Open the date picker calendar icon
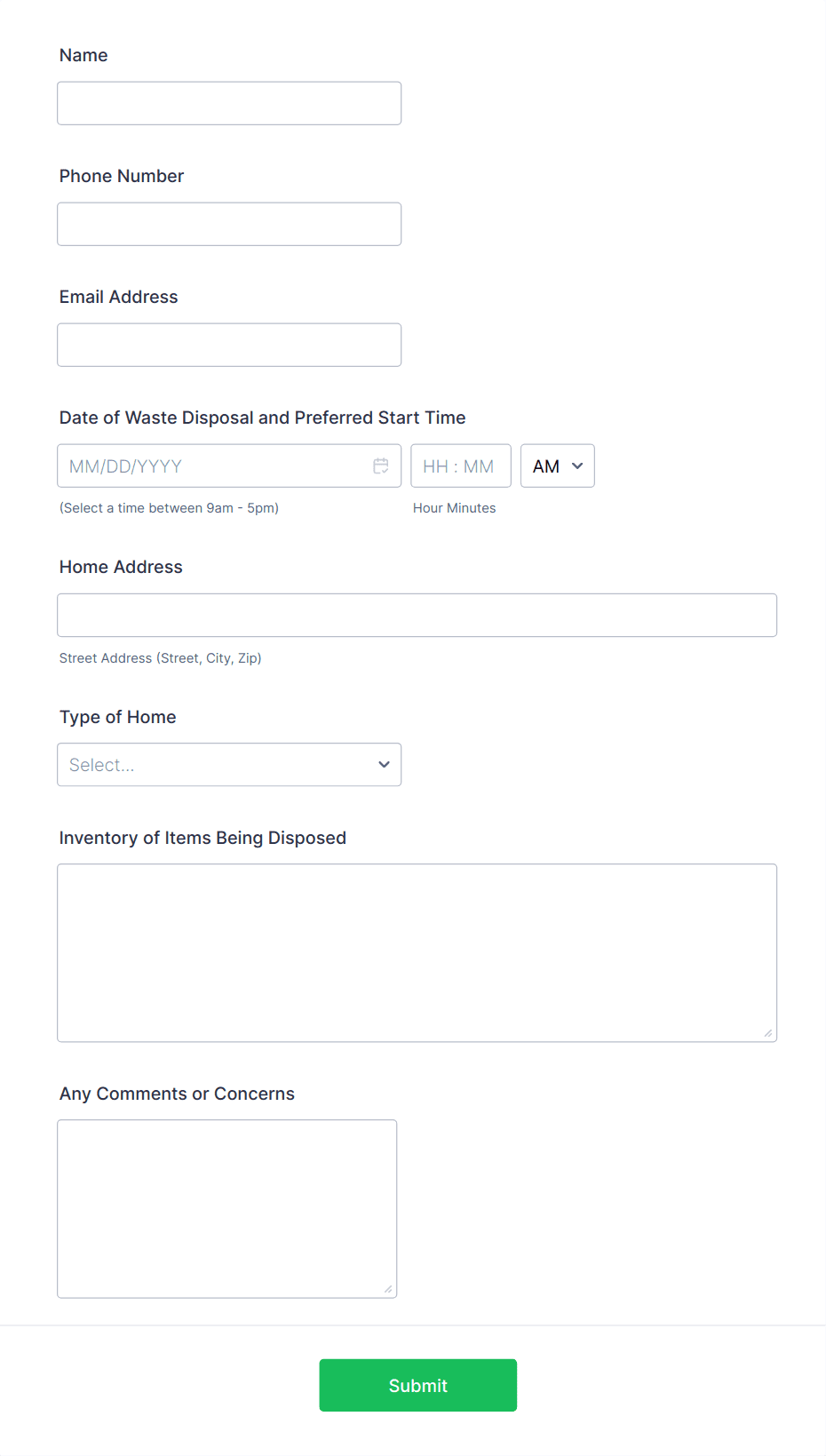Screen dimensions: 826x1456 coord(382,465)
